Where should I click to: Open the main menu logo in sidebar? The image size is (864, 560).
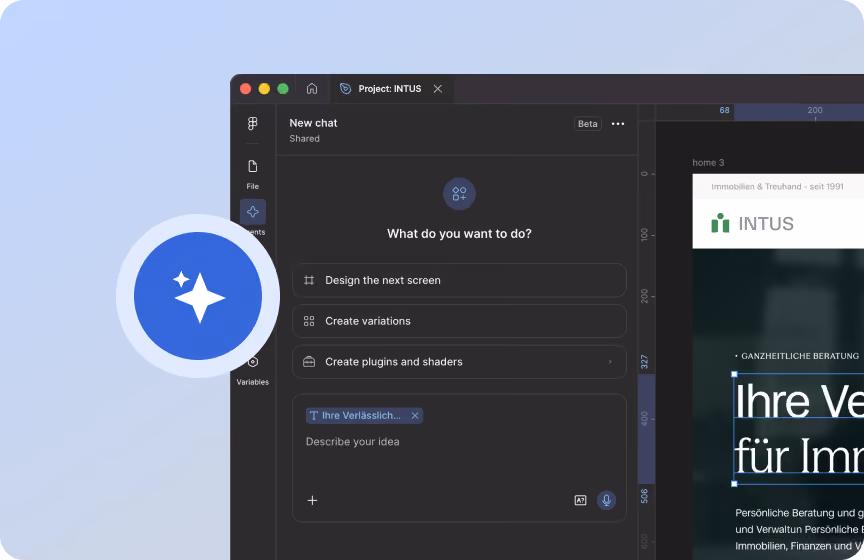253,123
